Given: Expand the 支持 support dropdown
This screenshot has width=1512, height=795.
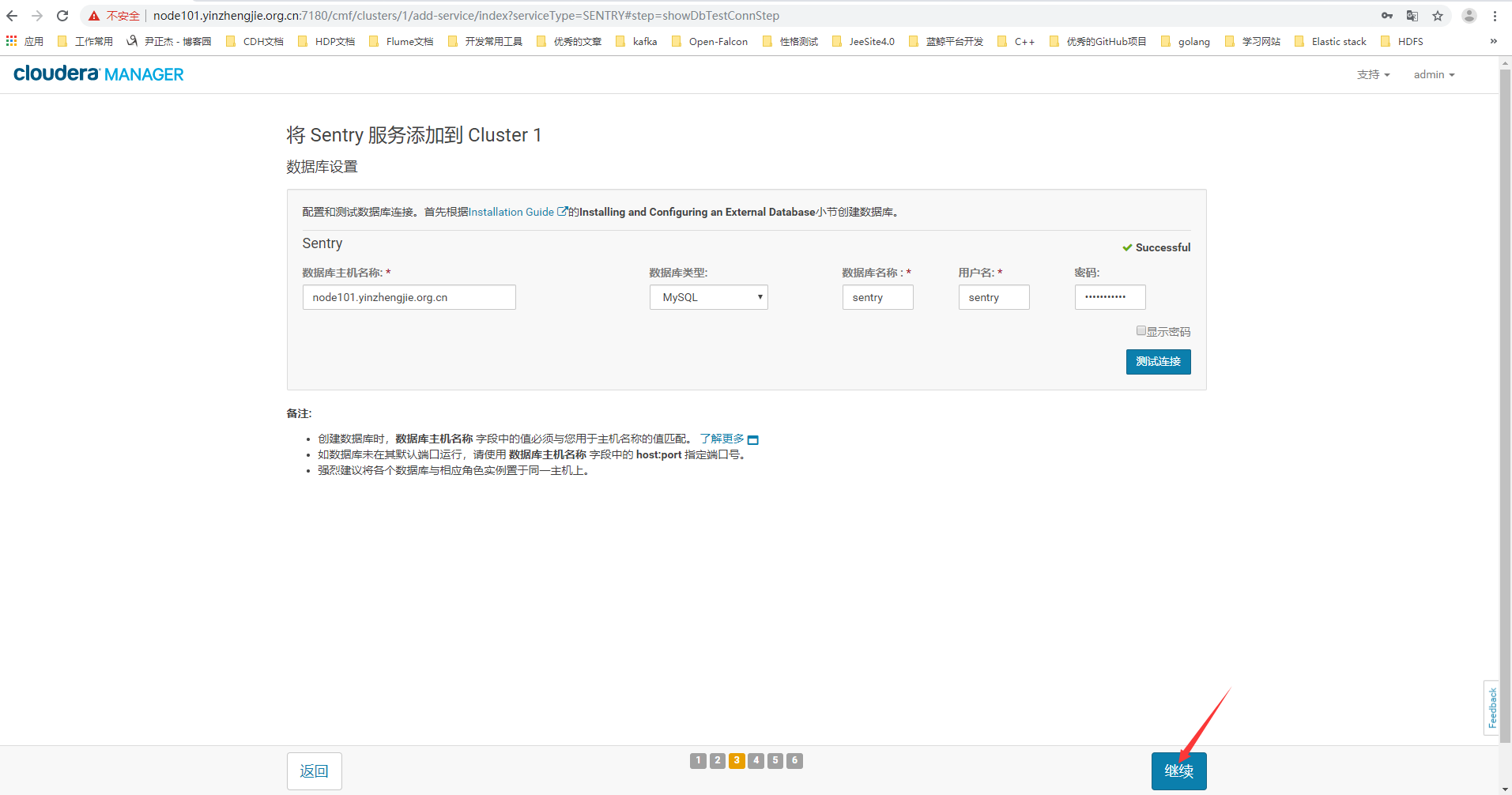Looking at the screenshot, I should (1373, 74).
